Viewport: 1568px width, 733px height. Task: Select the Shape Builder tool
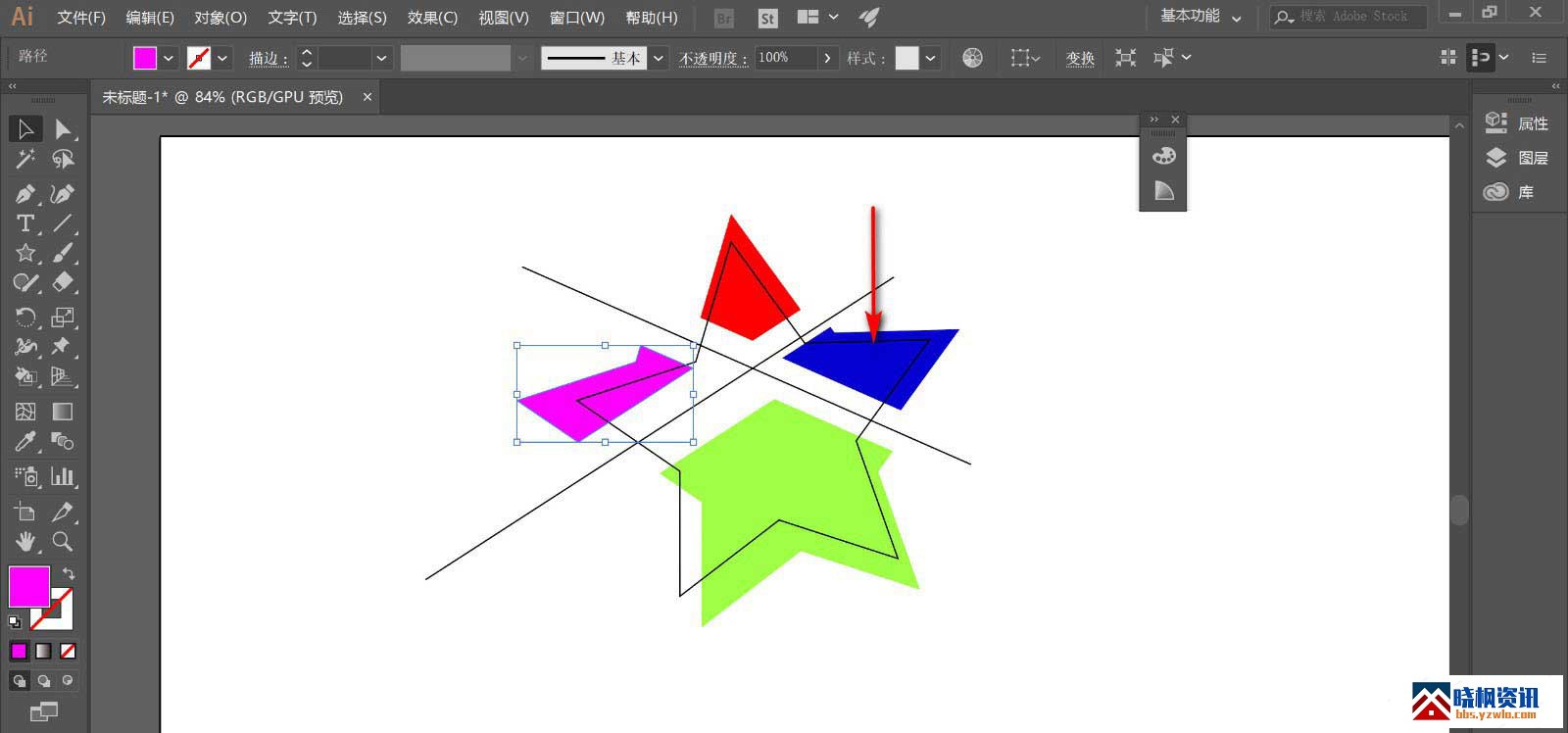click(25, 376)
